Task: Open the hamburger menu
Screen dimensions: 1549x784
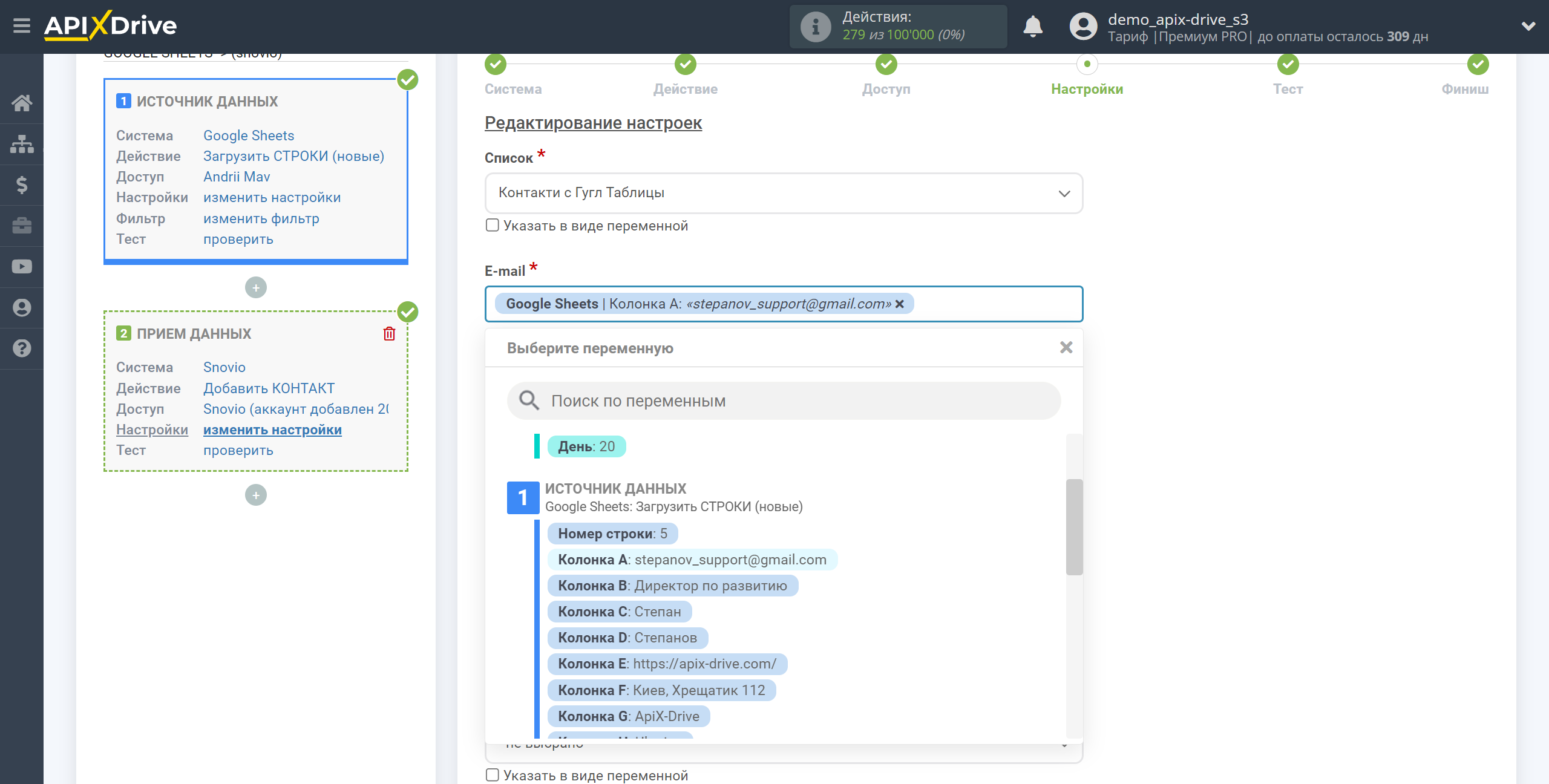Action: click(22, 26)
